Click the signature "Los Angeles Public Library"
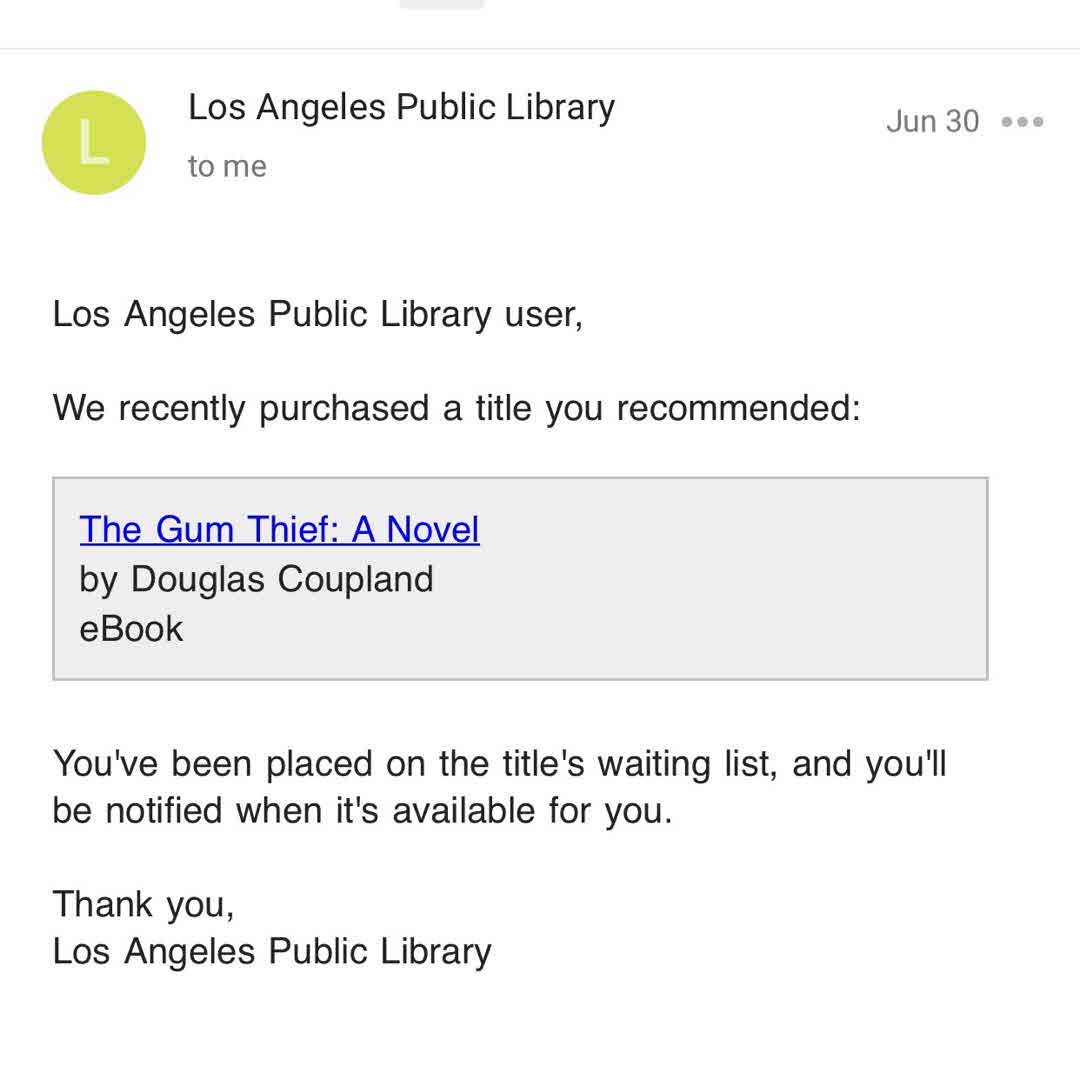Screen dimensions: 1080x1080 coord(272,951)
